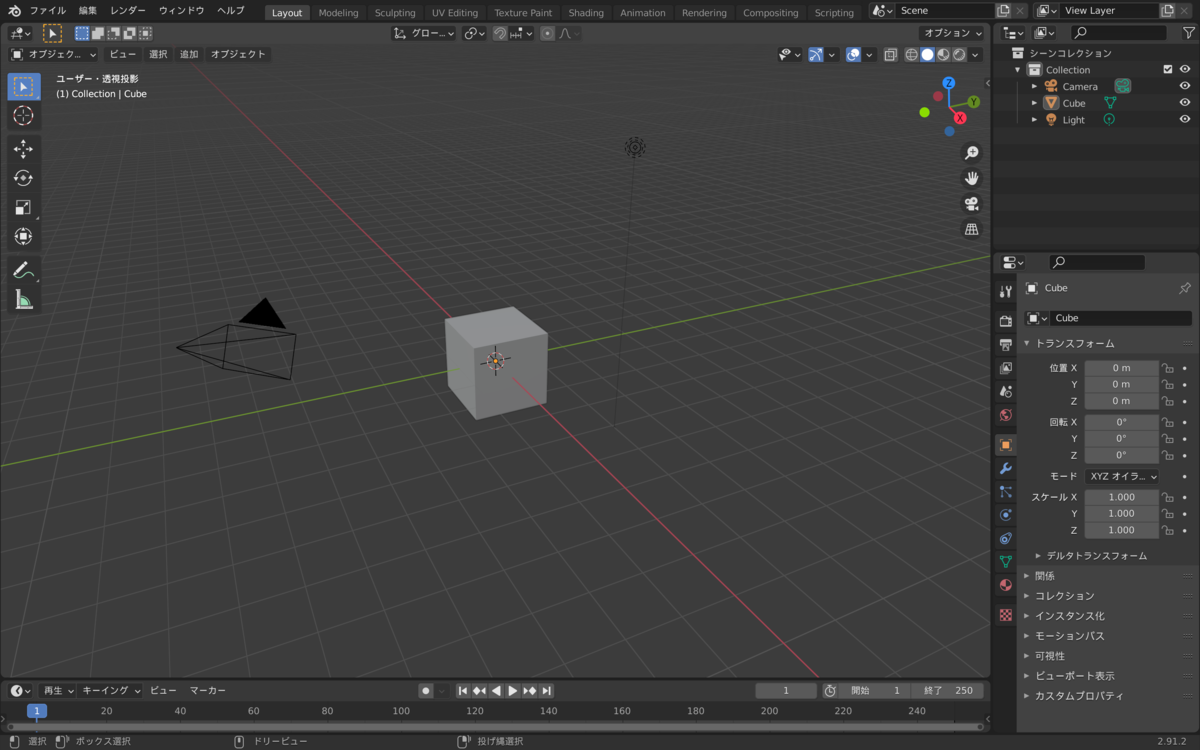Open the Object Constraints properties tab
The width and height of the screenshot is (1200, 750).
[1006, 539]
